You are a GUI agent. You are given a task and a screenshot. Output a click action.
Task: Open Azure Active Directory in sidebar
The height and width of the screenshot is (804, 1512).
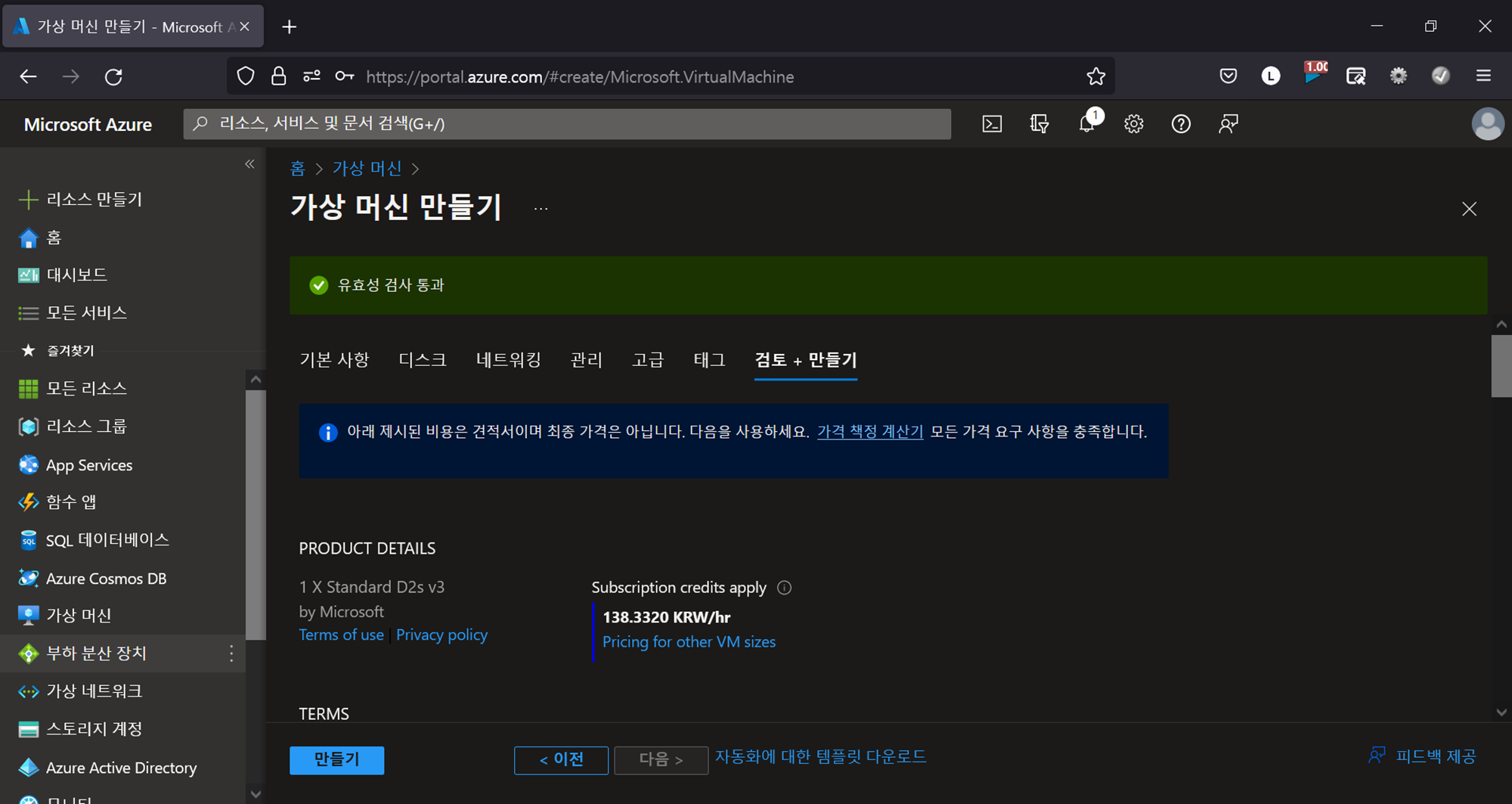122,768
